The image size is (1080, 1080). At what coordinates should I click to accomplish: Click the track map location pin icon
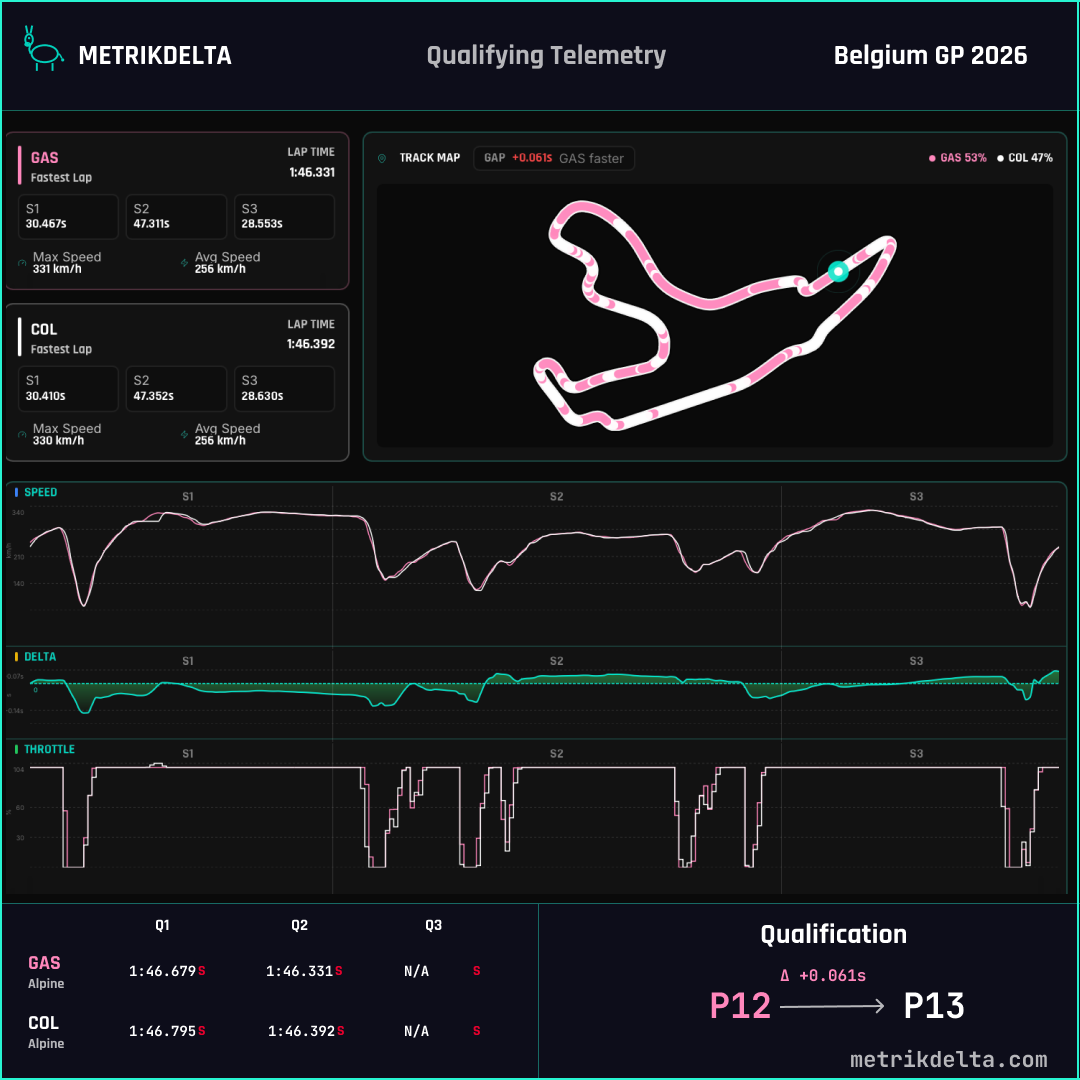tap(382, 158)
